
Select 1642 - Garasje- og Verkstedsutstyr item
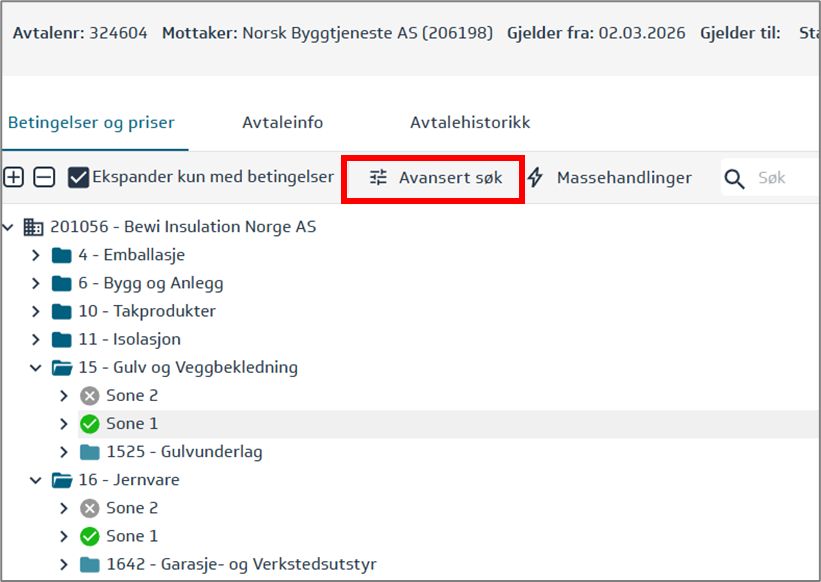coord(241,564)
